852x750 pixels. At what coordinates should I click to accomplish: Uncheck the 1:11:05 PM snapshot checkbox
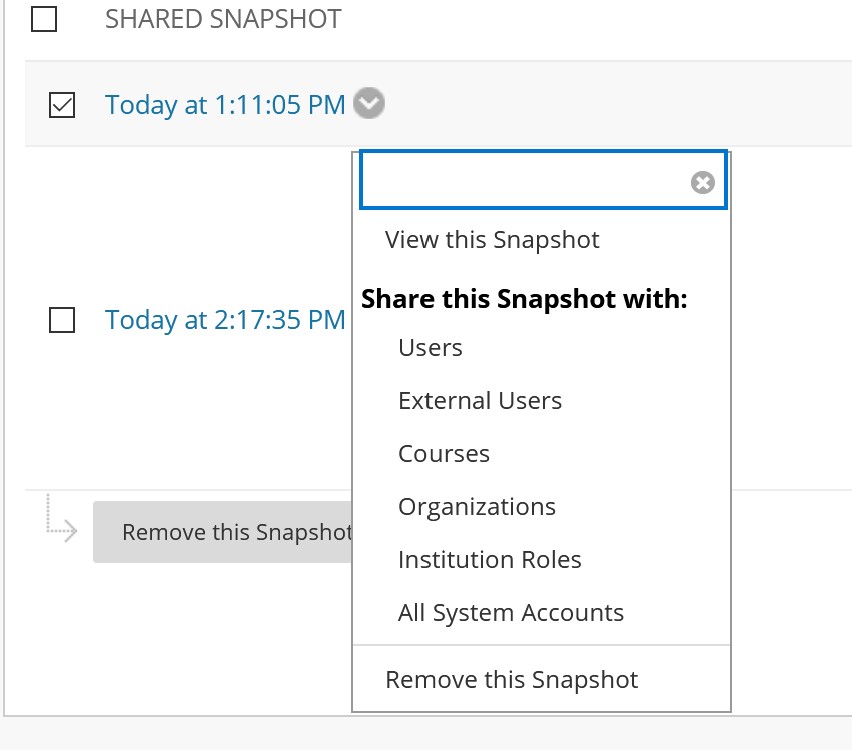coord(62,104)
